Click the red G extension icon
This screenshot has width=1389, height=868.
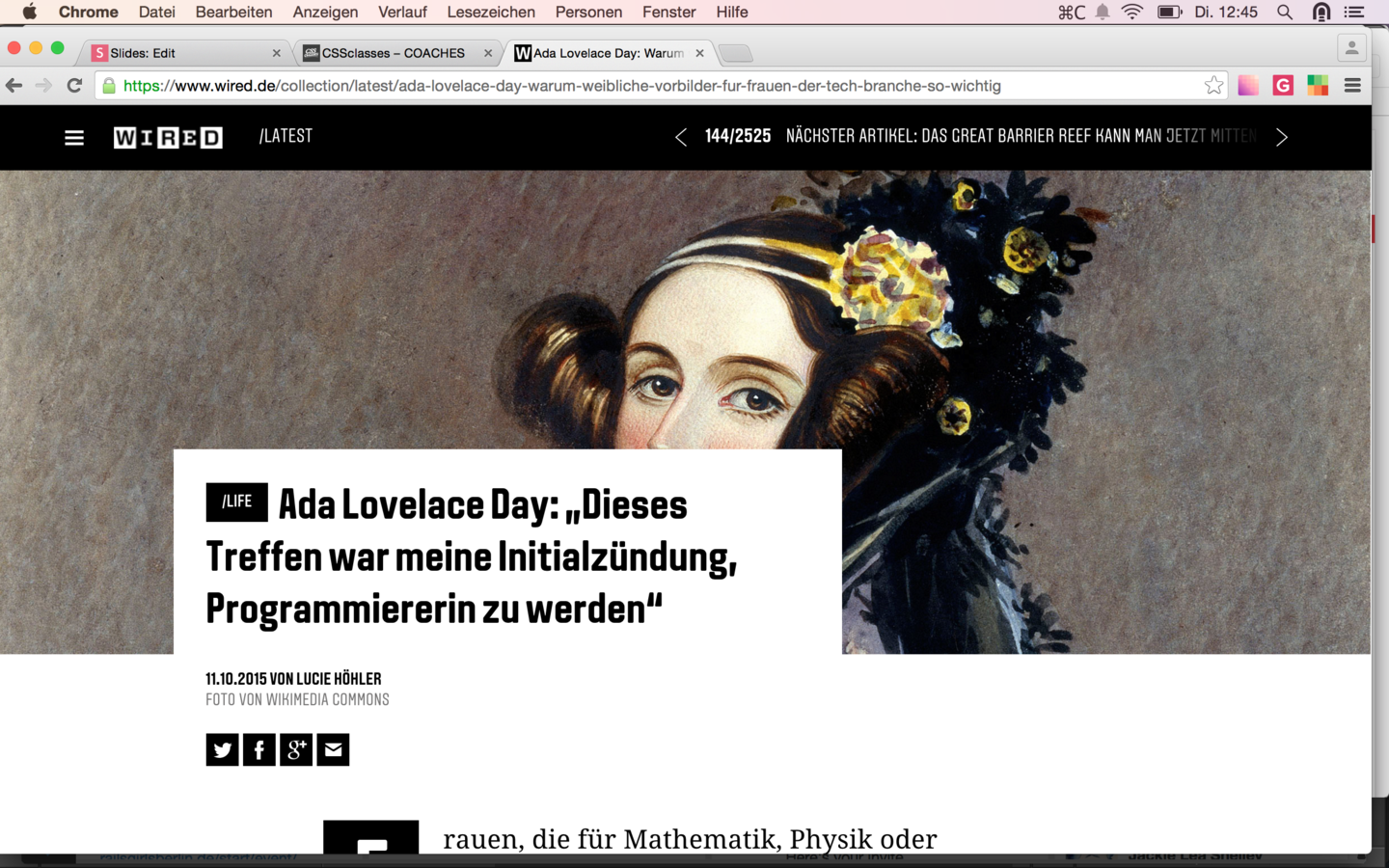point(1283,86)
